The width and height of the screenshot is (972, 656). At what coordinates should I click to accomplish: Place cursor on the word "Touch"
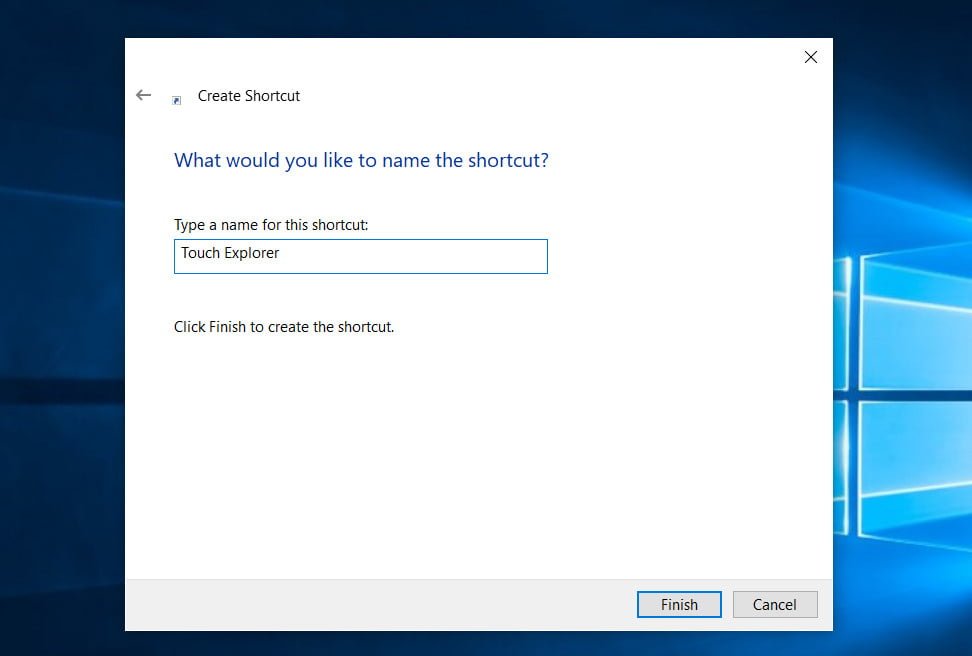click(x=200, y=254)
